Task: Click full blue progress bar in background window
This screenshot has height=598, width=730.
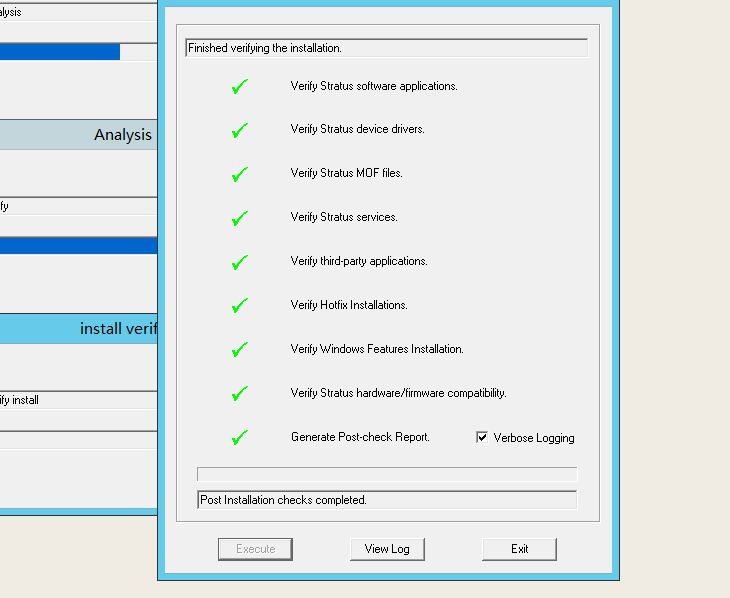Action: point(78,246)
